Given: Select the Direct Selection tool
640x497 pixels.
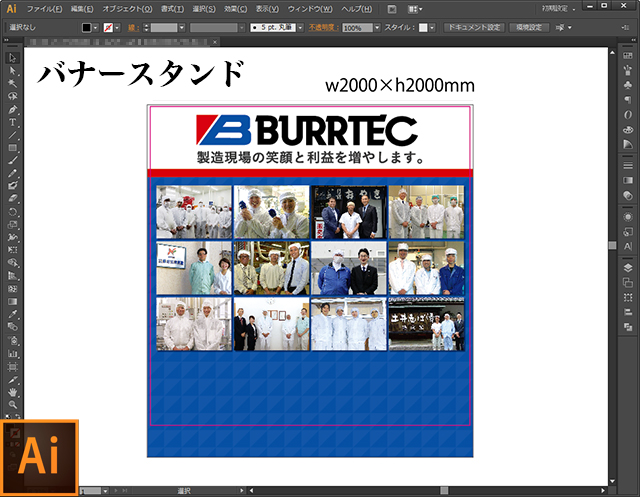Looking at the screenshot, I should [12, 71].
